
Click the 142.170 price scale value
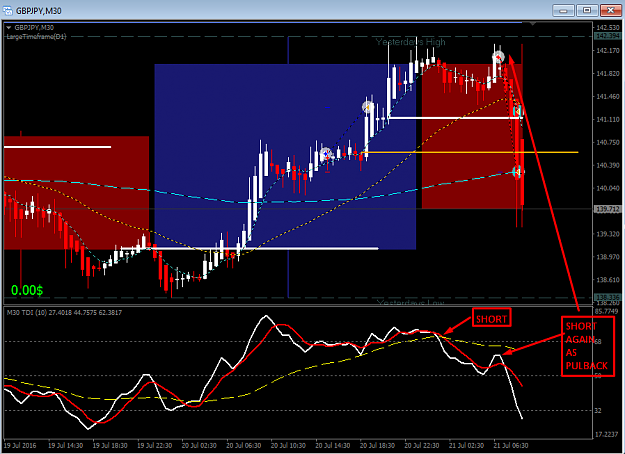click(x=608, y=51)
